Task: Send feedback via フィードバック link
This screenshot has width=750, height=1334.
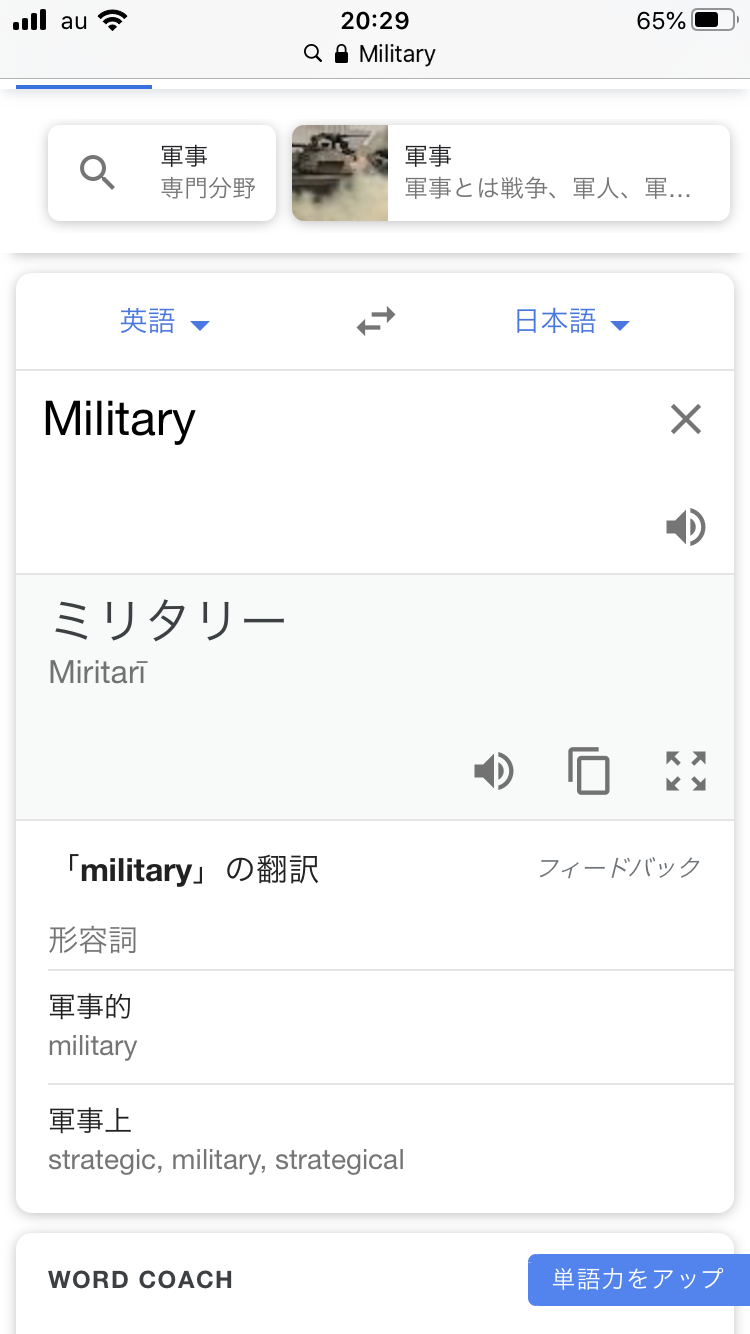Action: click(619, 867)
